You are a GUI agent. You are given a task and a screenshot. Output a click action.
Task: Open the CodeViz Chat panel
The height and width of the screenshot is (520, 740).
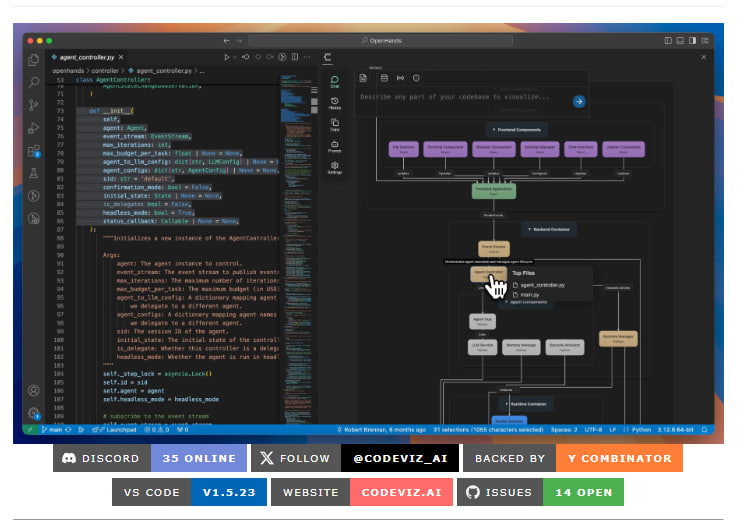click(335, 81)
